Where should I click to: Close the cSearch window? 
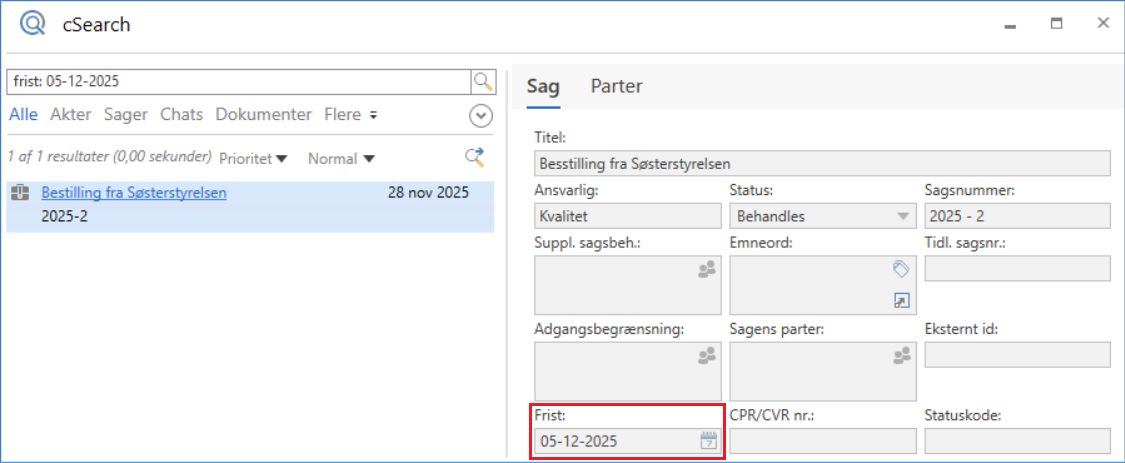[1103, 24]
